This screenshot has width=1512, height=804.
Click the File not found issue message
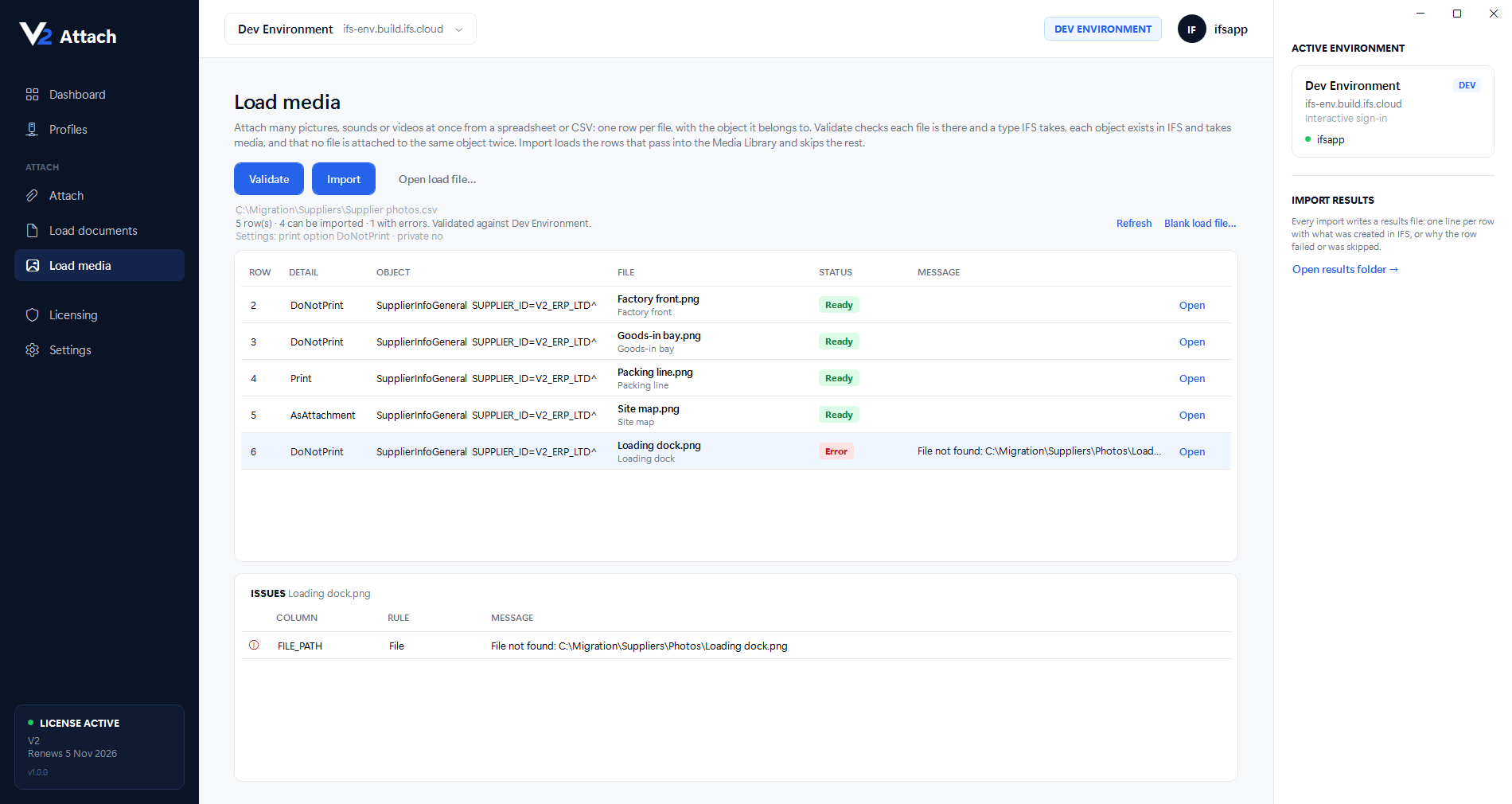tap(639, 646)
